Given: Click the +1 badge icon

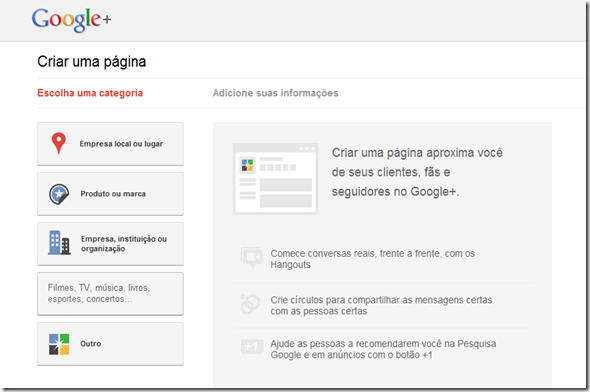Looking at the screenshot, I should [x=252, y=346].
